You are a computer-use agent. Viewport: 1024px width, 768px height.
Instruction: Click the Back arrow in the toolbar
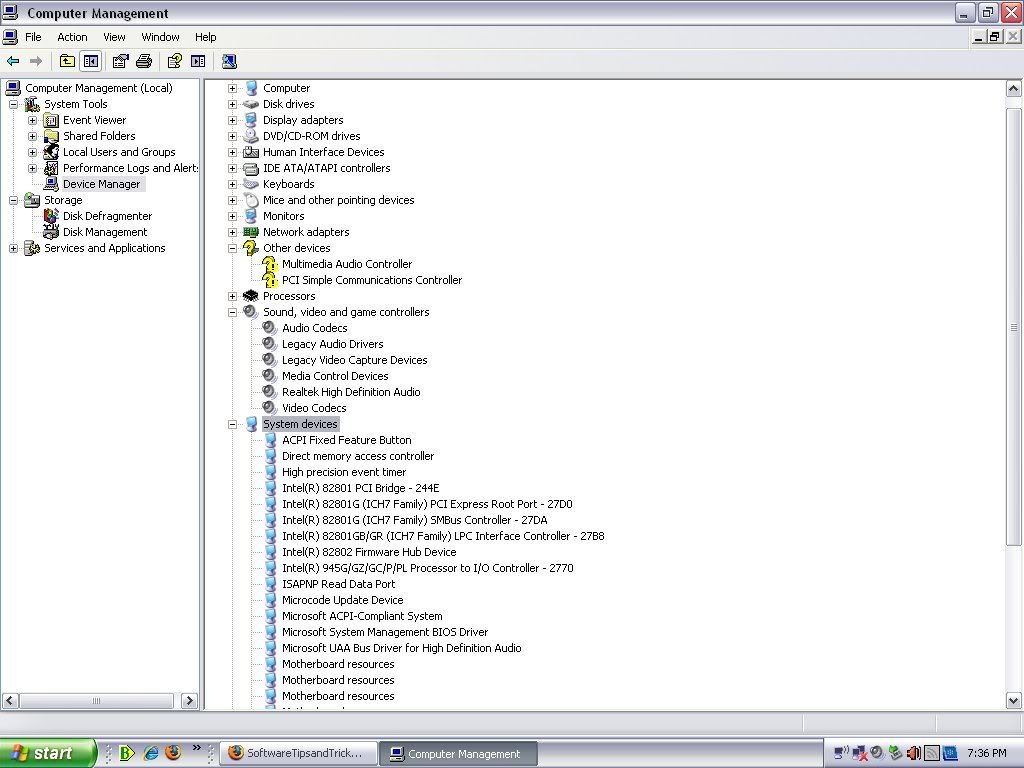(13, 61)
